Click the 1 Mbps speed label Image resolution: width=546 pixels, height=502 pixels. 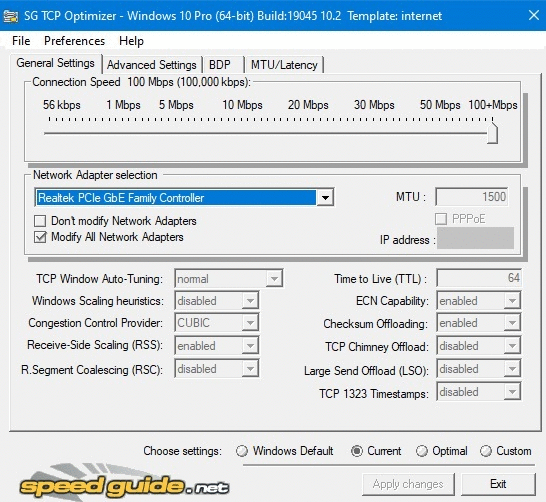(x=123, y=105)
